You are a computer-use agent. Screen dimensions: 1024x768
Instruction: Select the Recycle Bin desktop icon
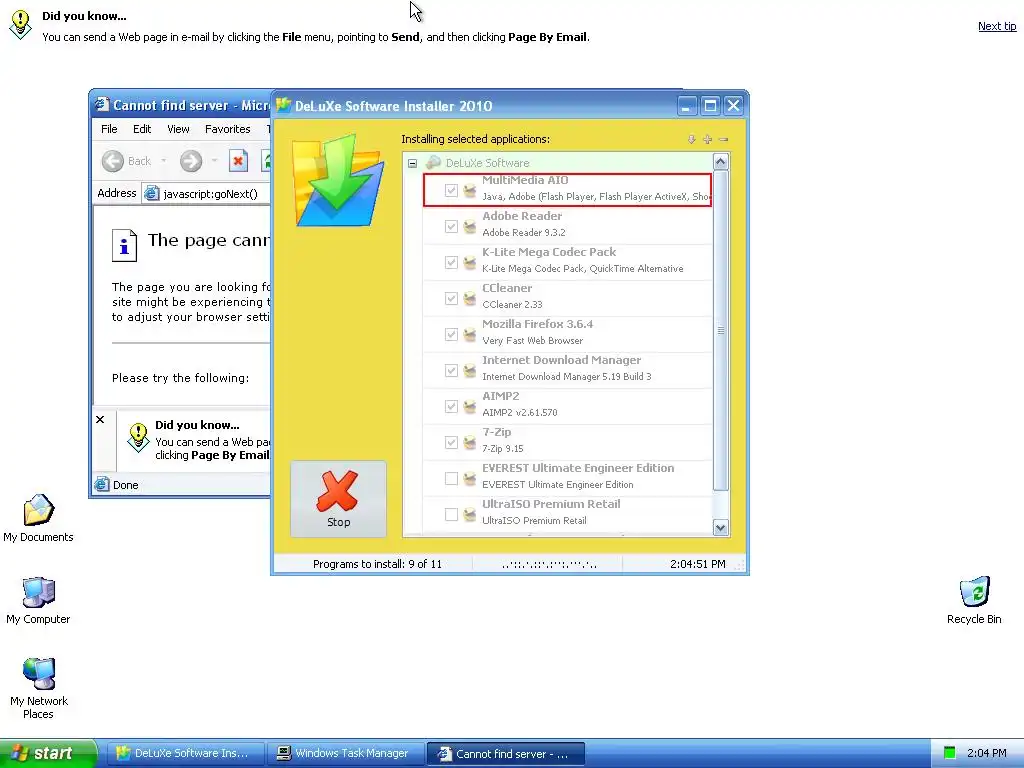pos(974,601)
